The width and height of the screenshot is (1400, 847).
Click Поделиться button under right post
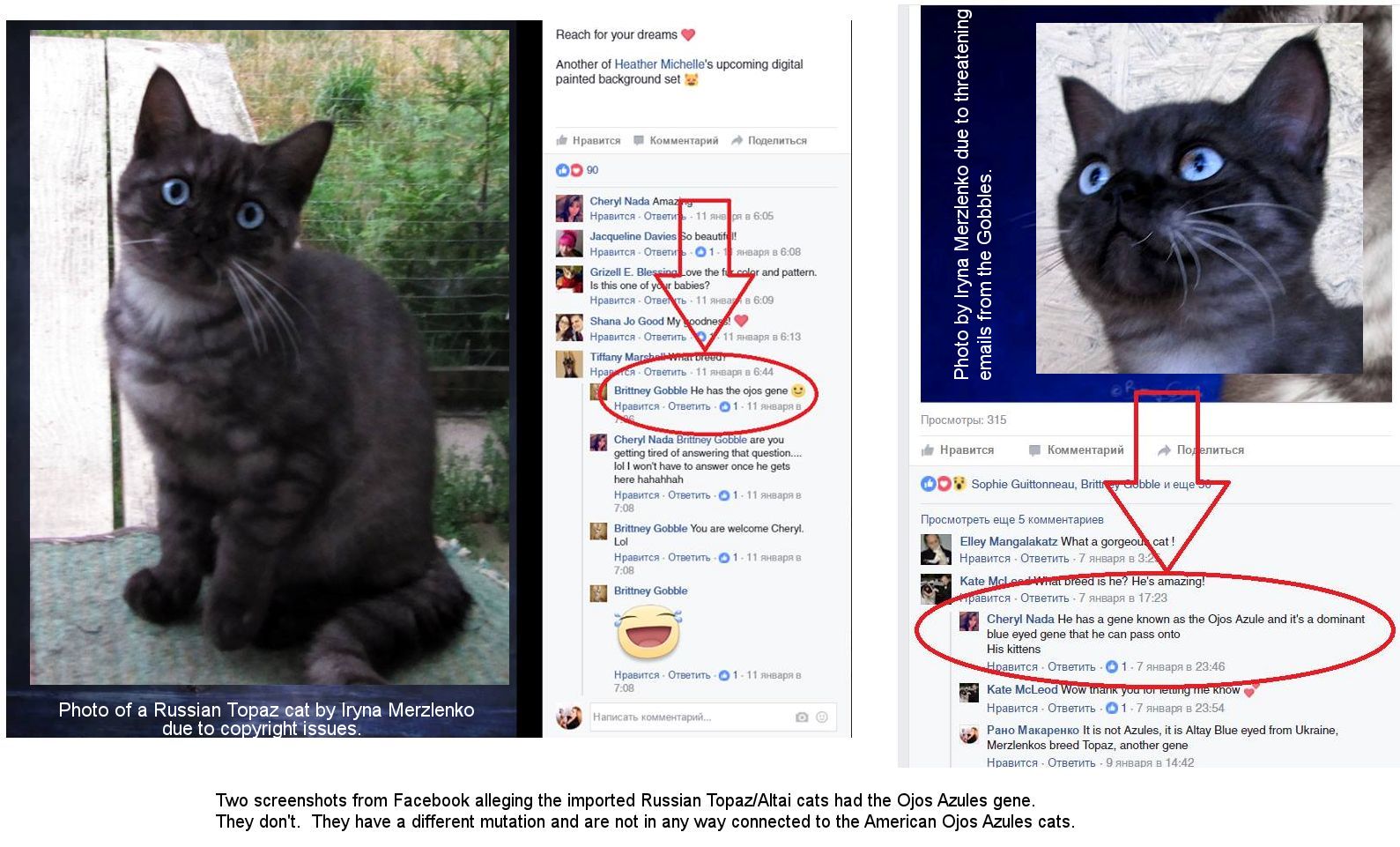pyautogui.click(x=1200, y=450)
